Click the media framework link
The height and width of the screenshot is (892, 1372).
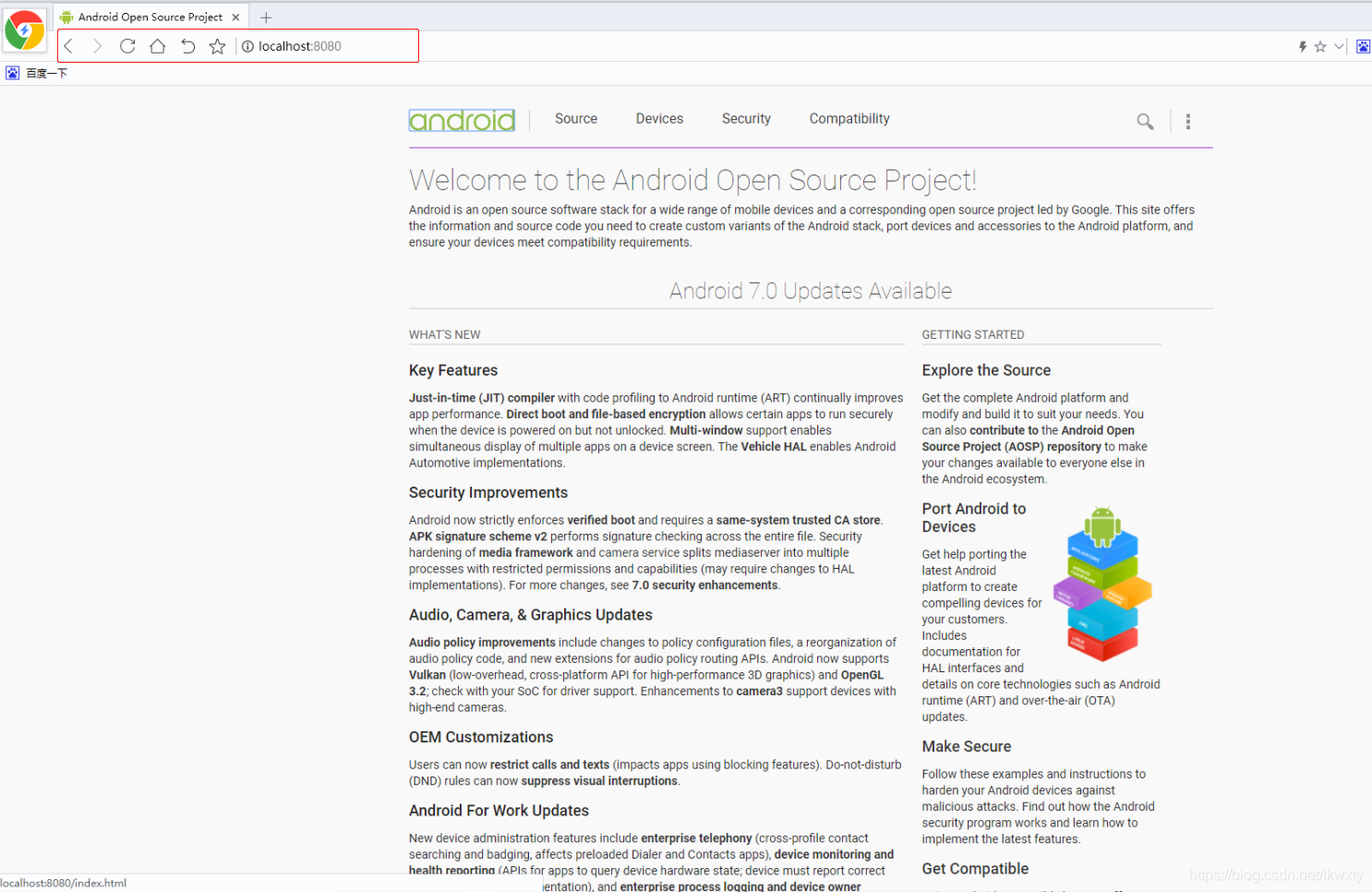coord(525,553)
